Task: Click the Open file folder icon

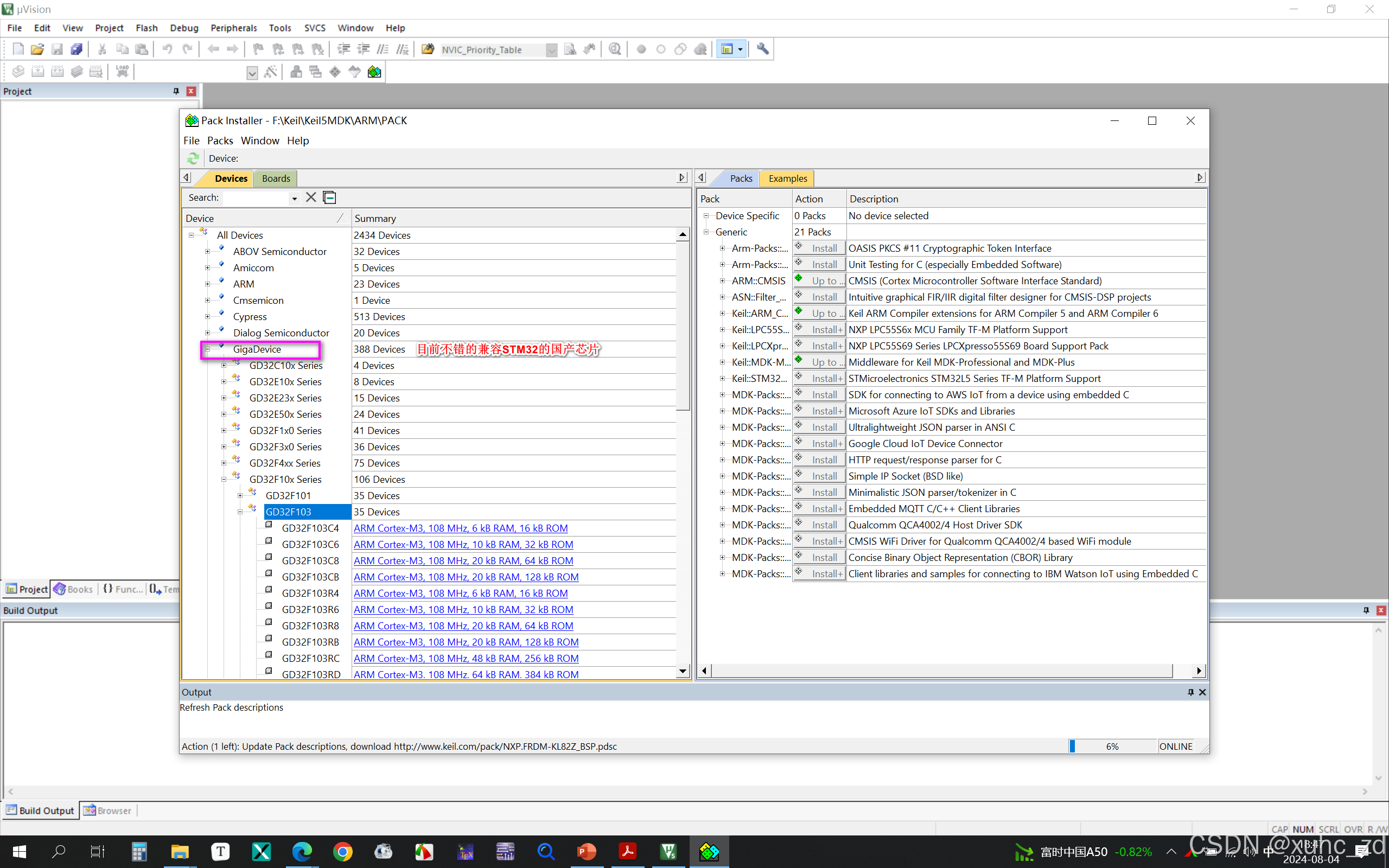Action: pos(37,49)
